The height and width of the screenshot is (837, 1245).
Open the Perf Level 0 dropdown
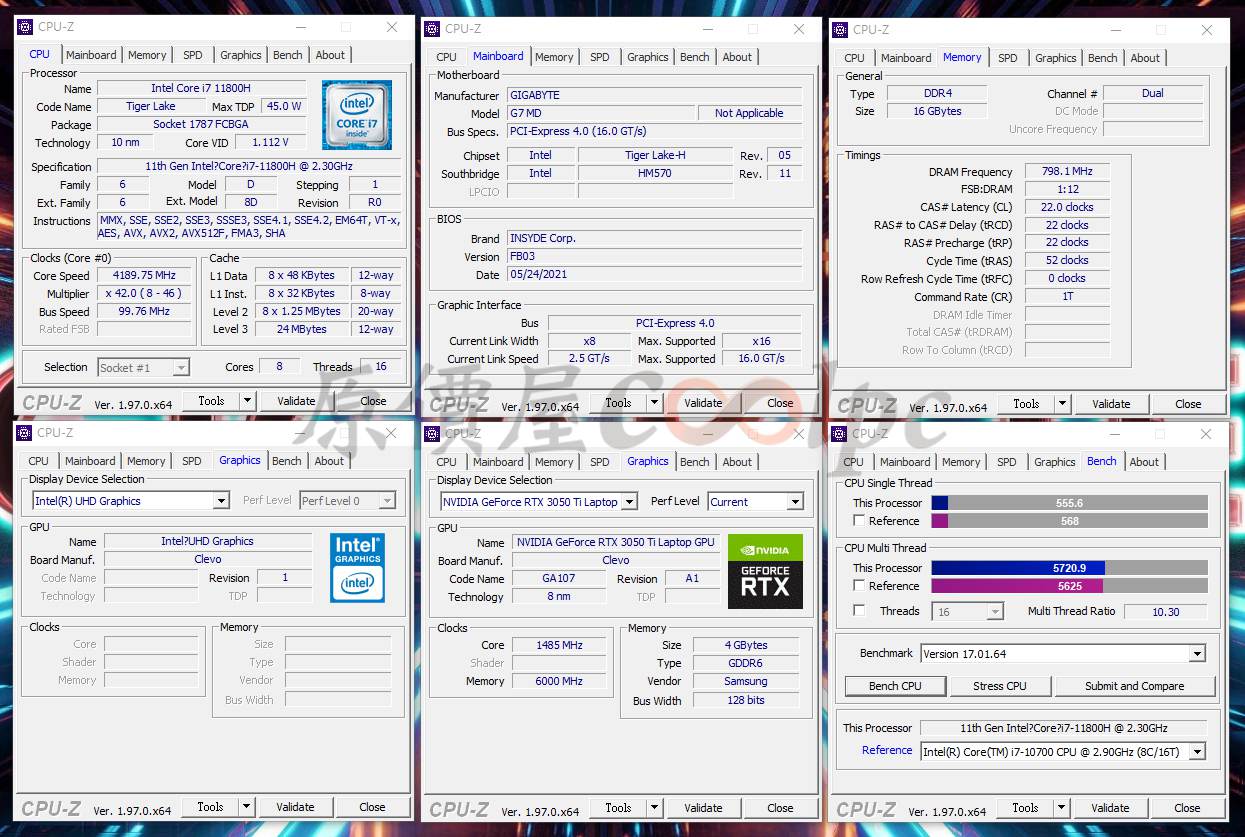[x=388, y=501]
